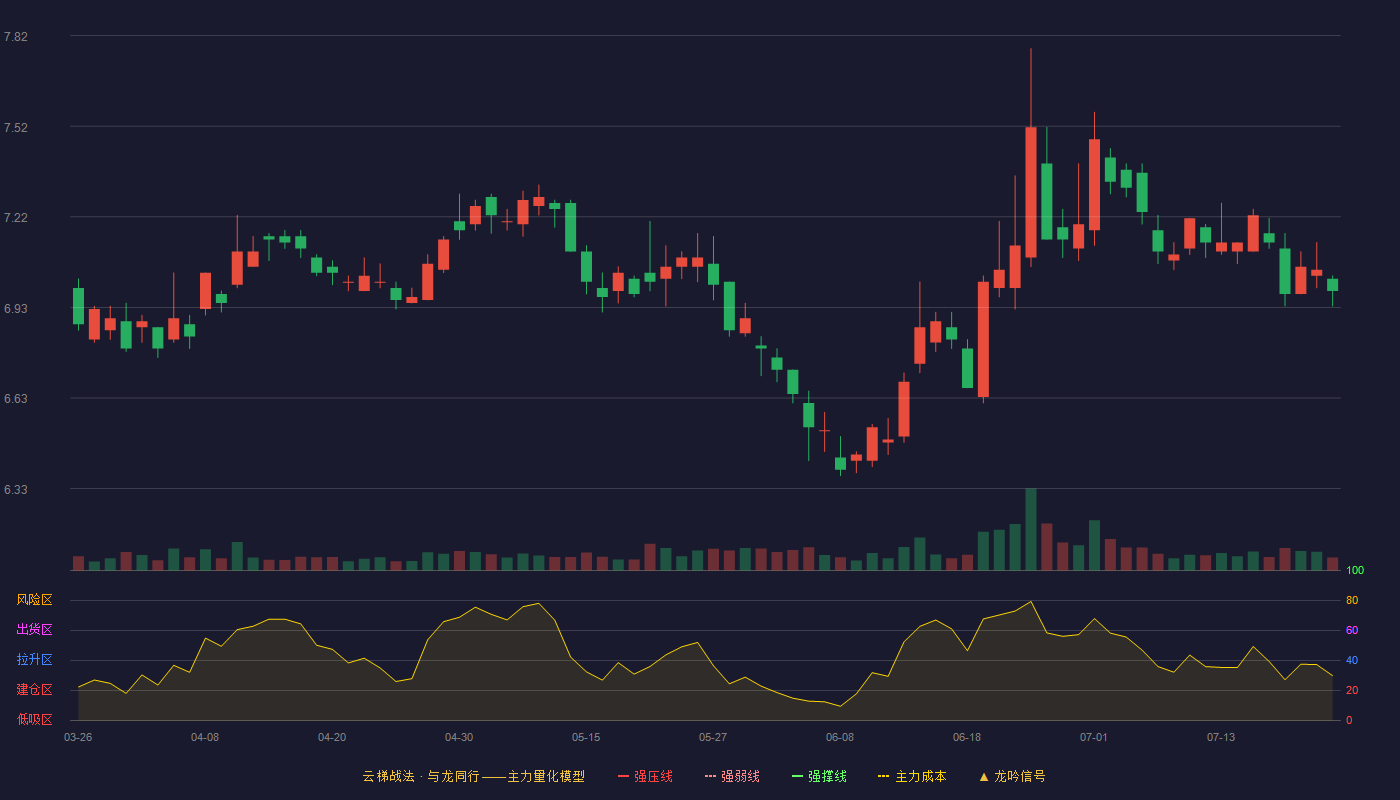Viewport: 1400px width, 800px height.
Task: Click the 07-01 date label
Action: pyautogui.click(x=1094, y=737)
